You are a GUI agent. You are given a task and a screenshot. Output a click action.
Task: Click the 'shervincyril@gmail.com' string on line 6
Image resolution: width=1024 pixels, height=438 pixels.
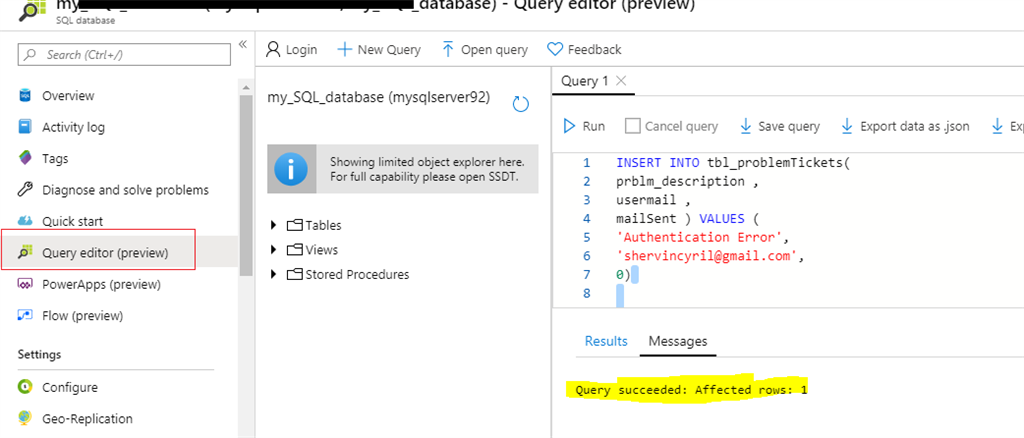pos(706,257)
